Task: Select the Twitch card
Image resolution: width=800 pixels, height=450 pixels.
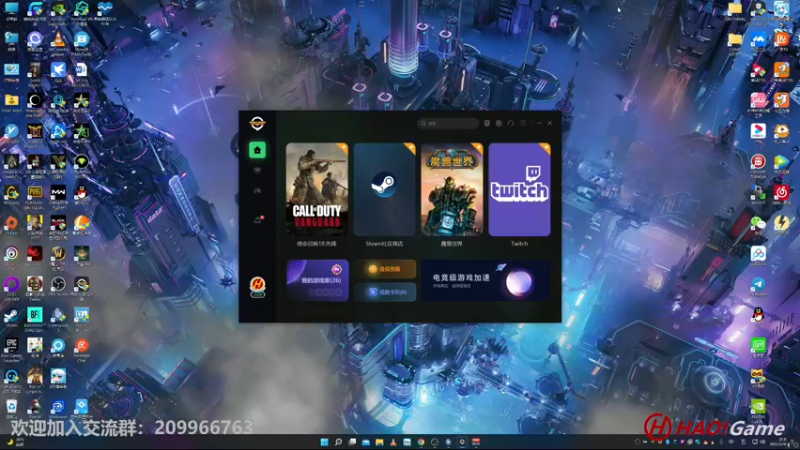Action: (519, 189)
